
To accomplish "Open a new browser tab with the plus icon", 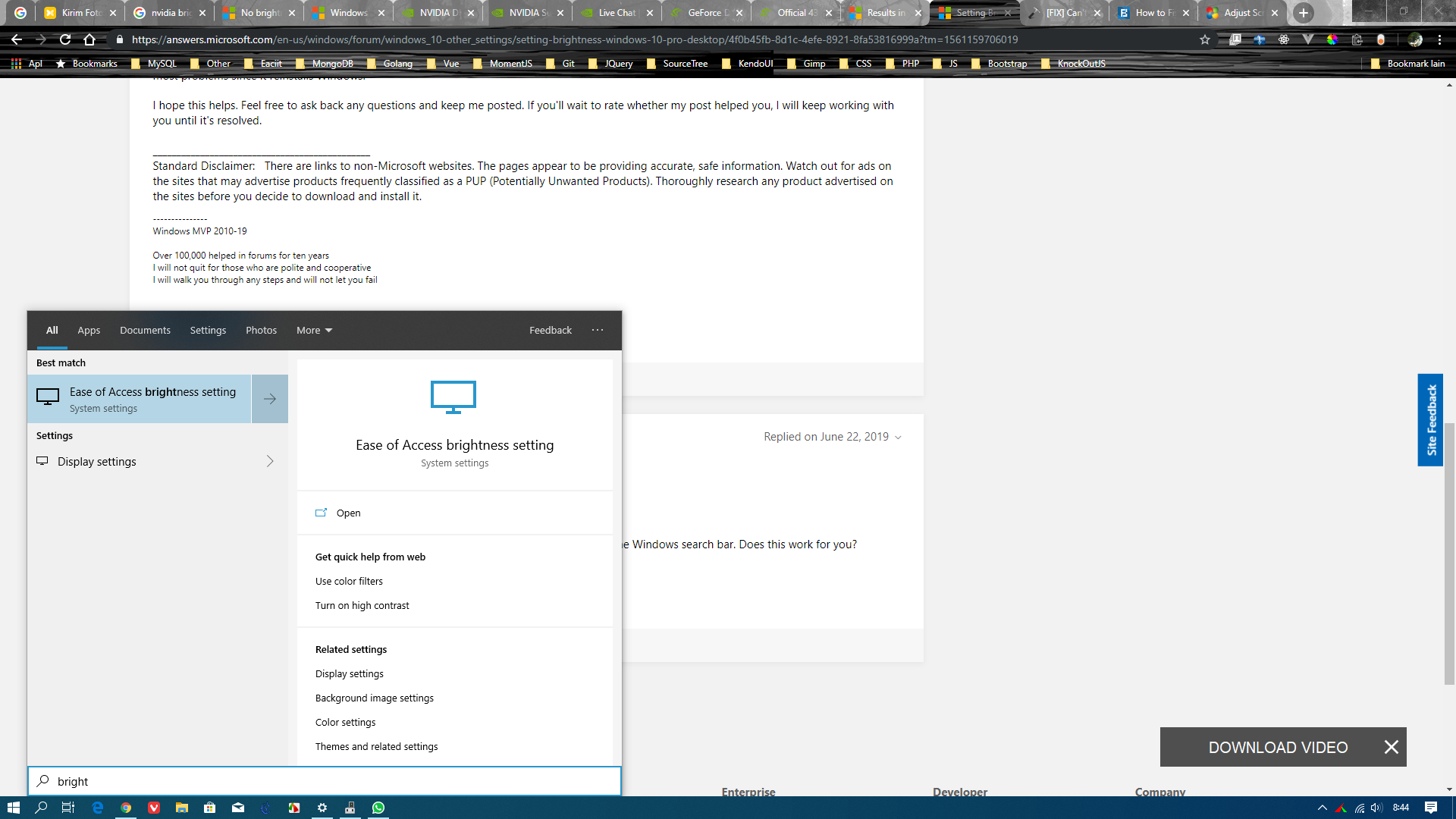I will [1304, 13].
